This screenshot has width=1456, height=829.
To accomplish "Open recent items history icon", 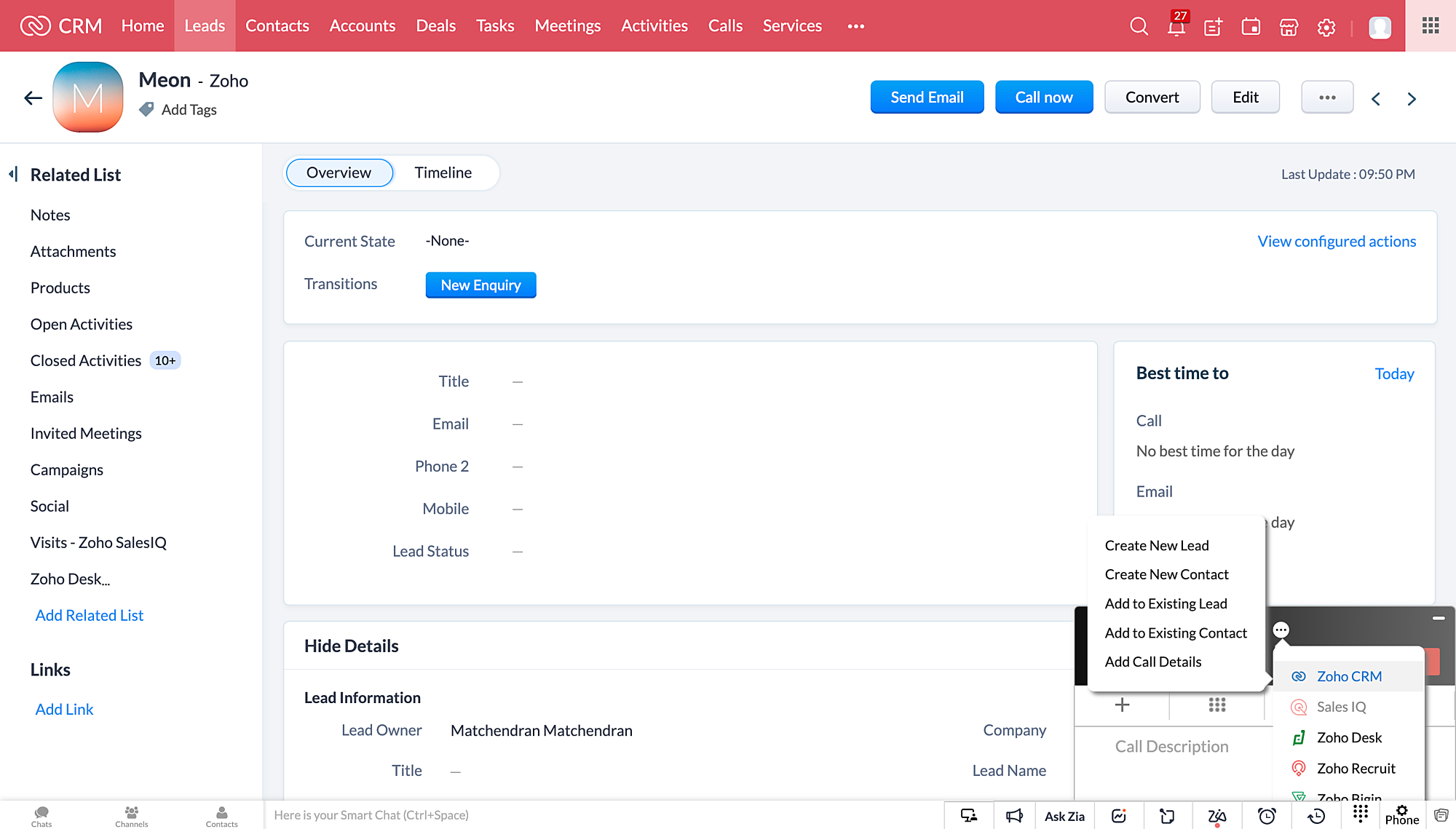I will point(1316,816).
